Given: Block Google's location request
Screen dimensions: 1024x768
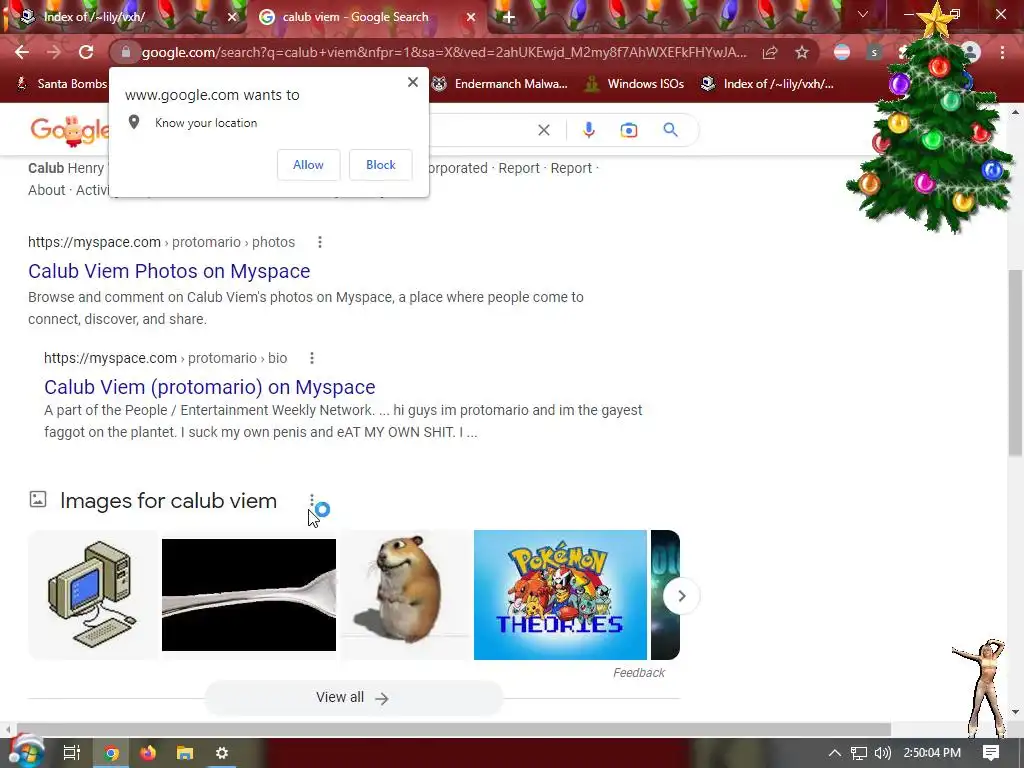Looking at the screenshot, I should coord(381,165).
